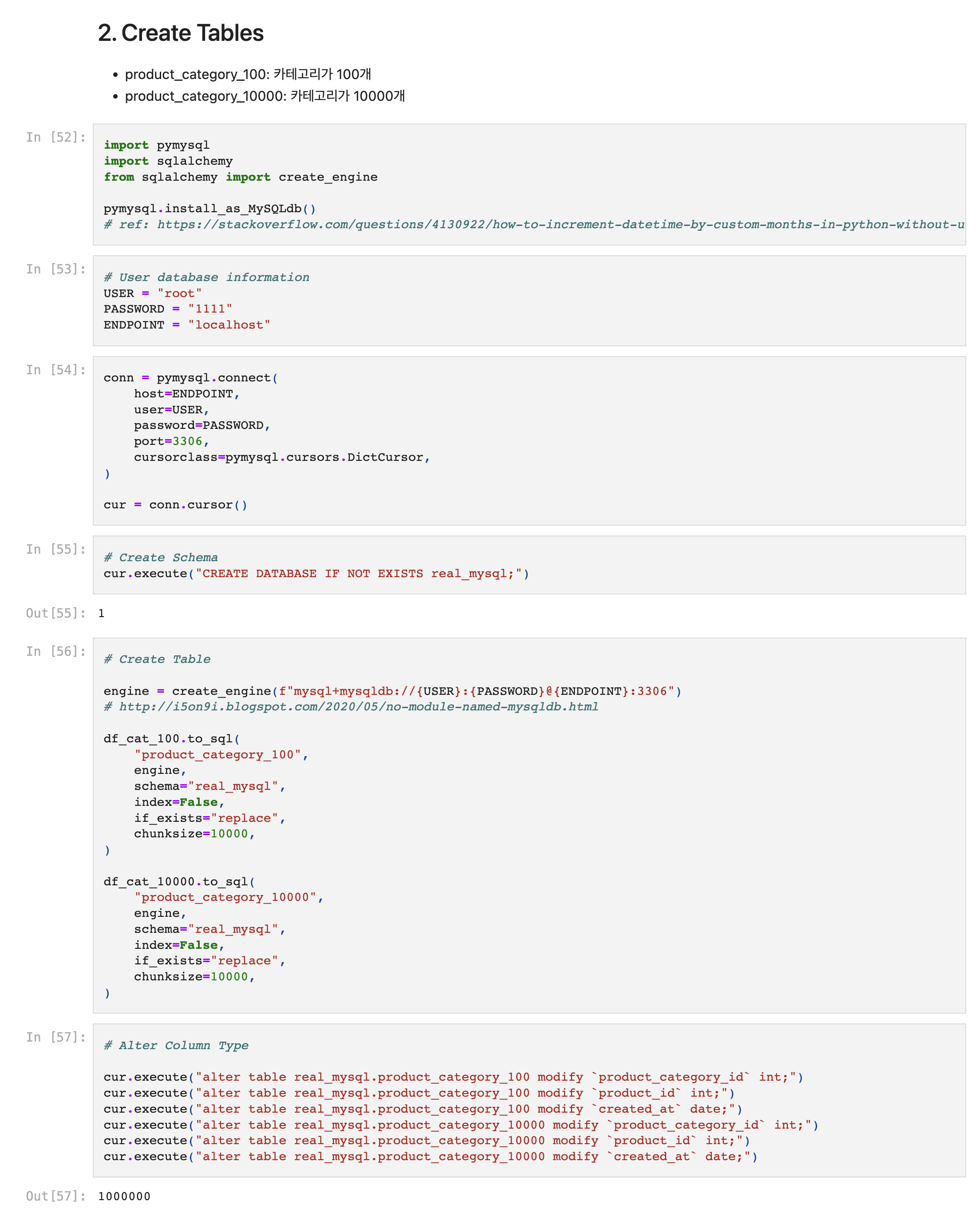Click the "product_category_10000" string argument
Image resolution: width=980 pixels, height=1213 pixels.
[225, 897]
